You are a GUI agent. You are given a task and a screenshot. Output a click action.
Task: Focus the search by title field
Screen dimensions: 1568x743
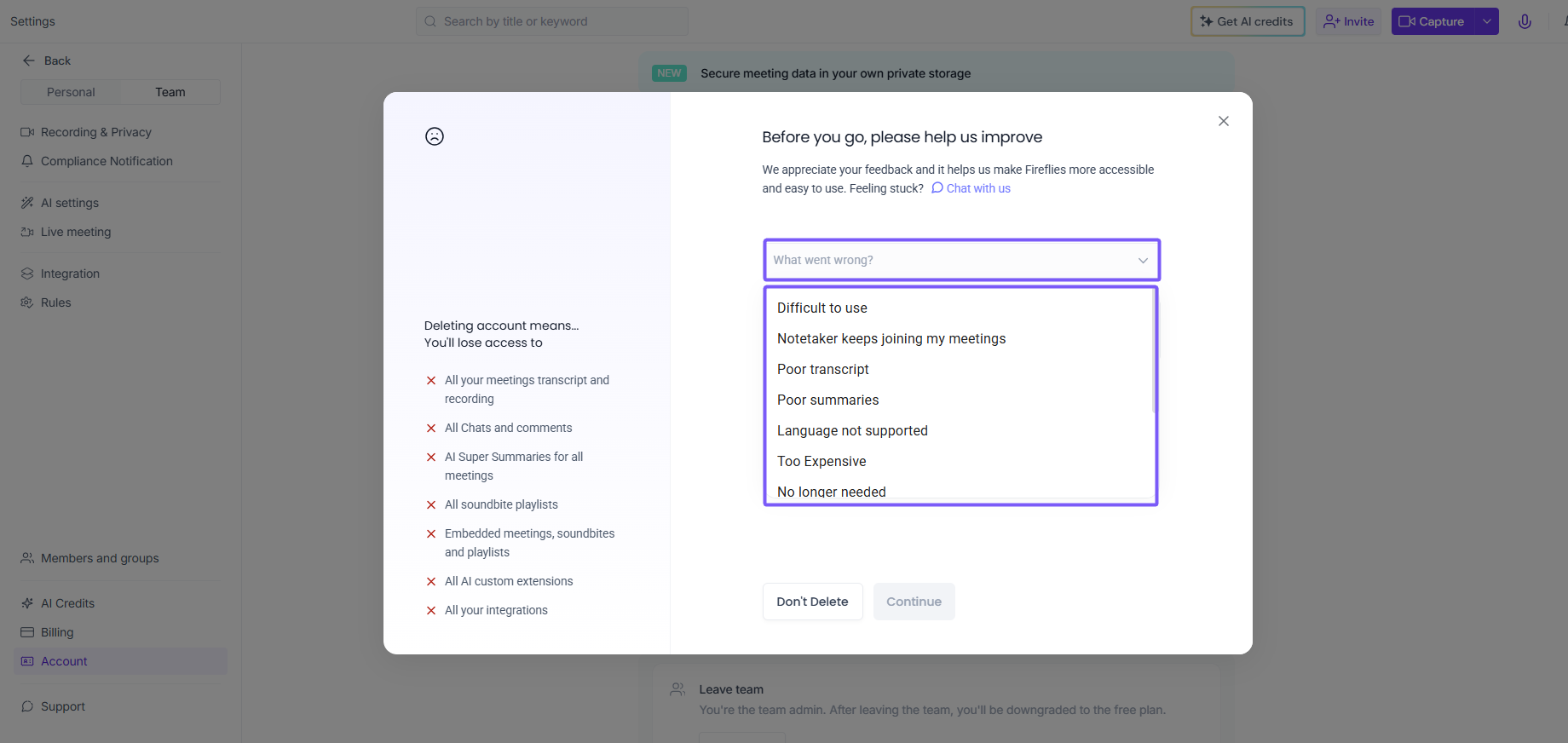tap(562, 21)
